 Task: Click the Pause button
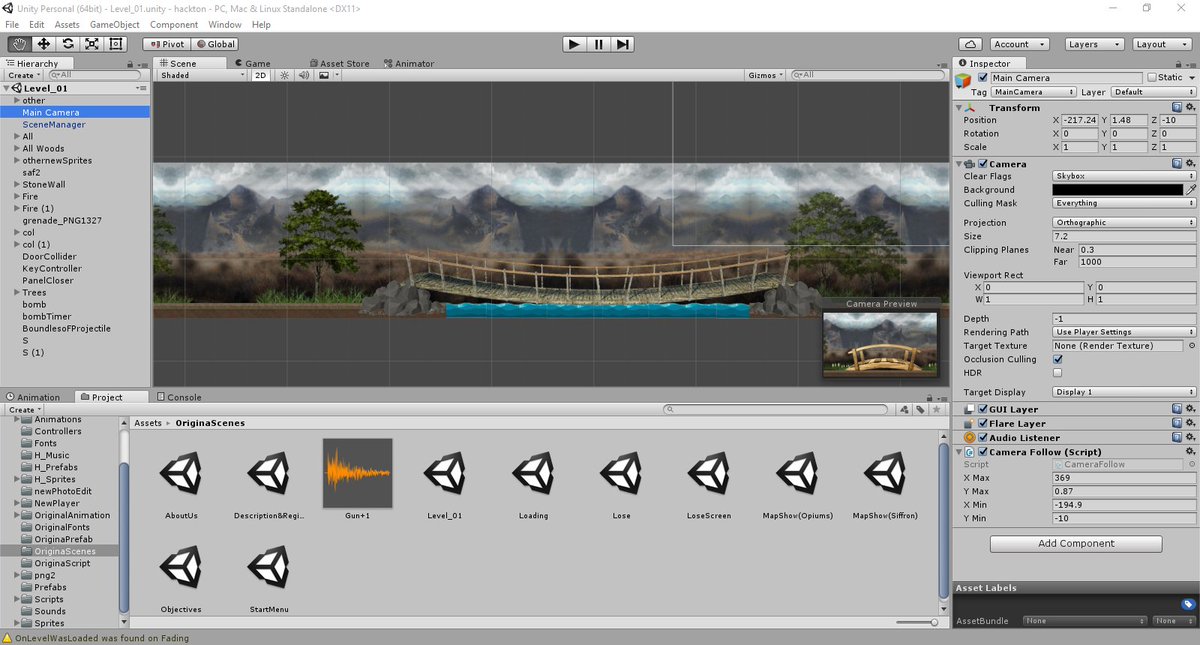[598, 44]
